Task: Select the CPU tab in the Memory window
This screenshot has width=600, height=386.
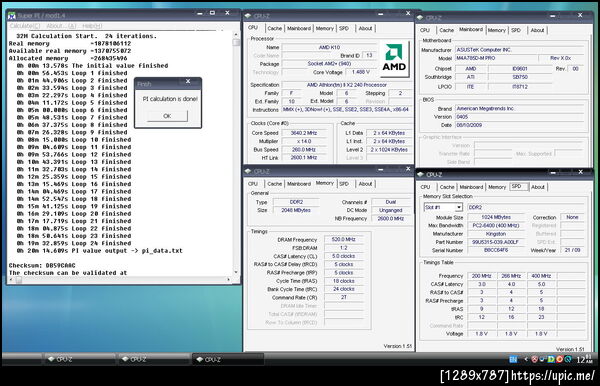Action: click(x=253, y=184)
